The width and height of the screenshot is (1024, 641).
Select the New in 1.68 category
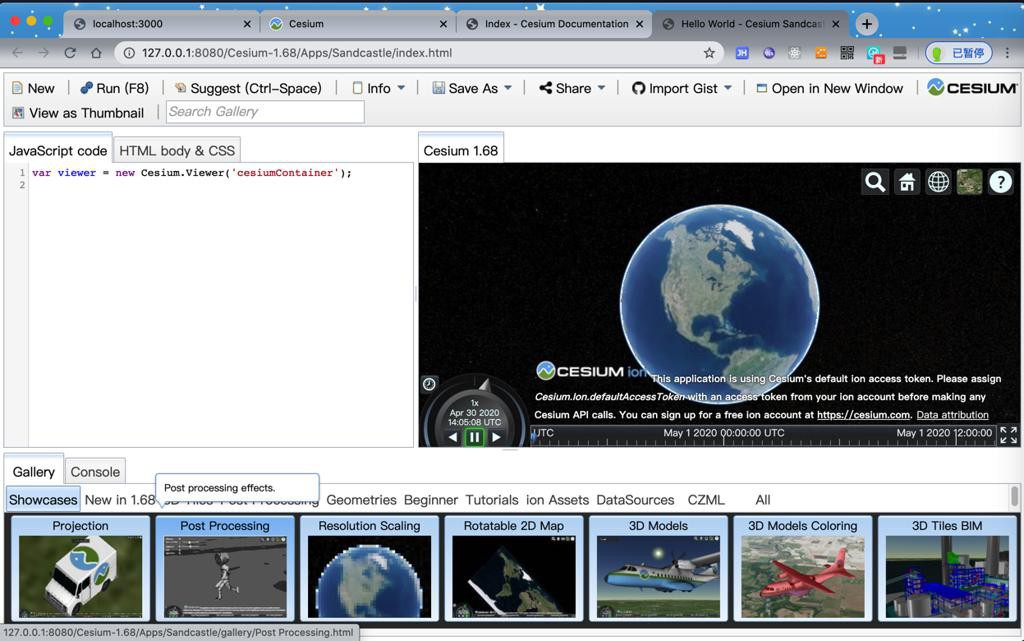(x=120, y=500)
